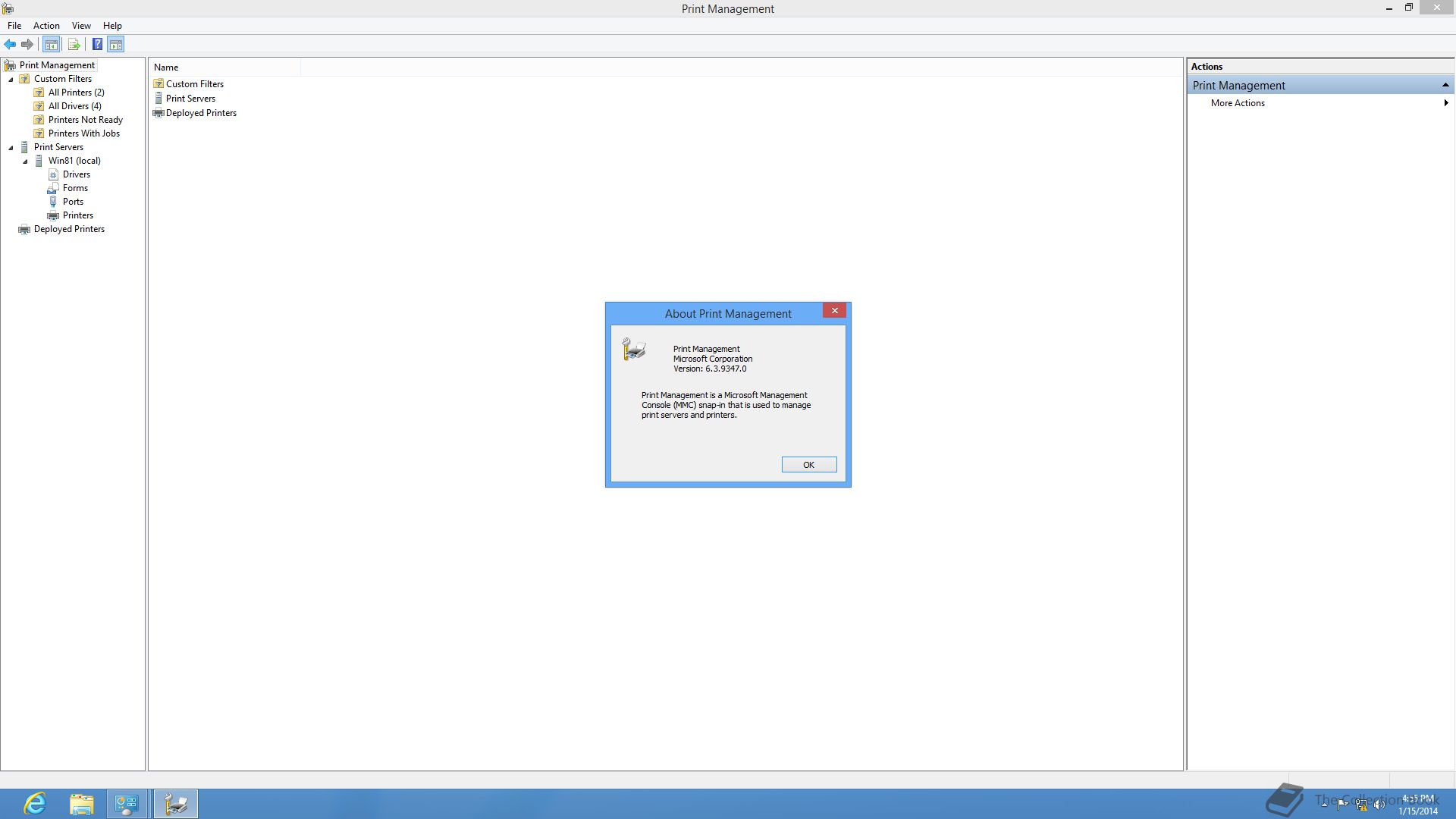This screenshot has height=819, width=1456.
Task: Toggle the Show/Hide Console Tree button
Action: (52, 45)
